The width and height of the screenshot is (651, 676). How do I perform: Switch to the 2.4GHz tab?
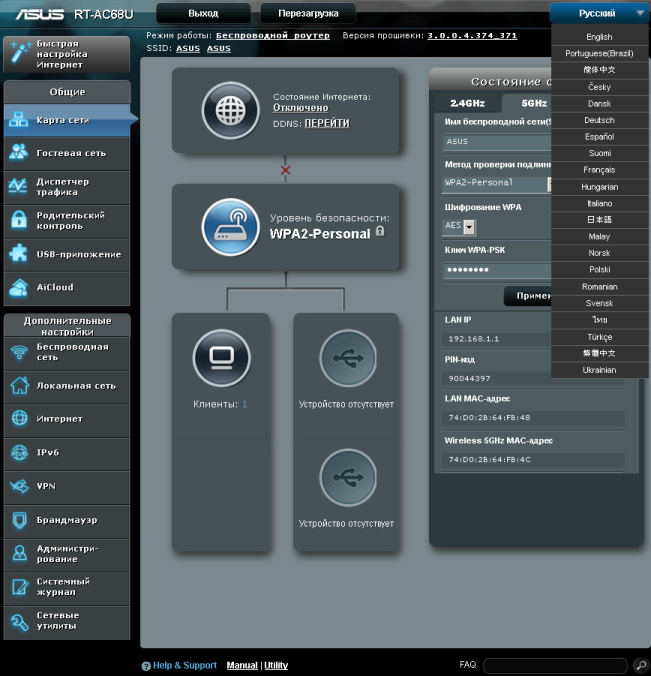pos(468,103)
